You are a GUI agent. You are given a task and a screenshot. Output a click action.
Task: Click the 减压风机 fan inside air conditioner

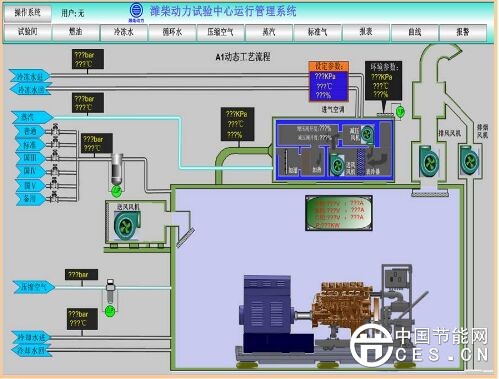(367, 133)
